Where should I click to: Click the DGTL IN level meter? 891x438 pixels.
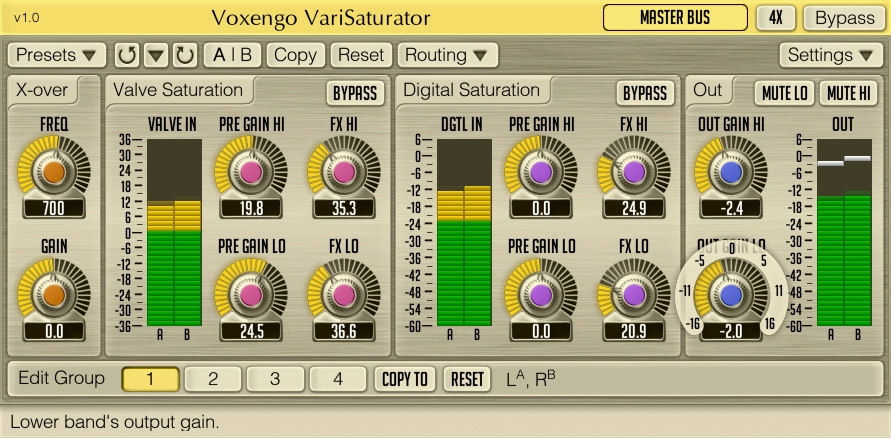464,232
